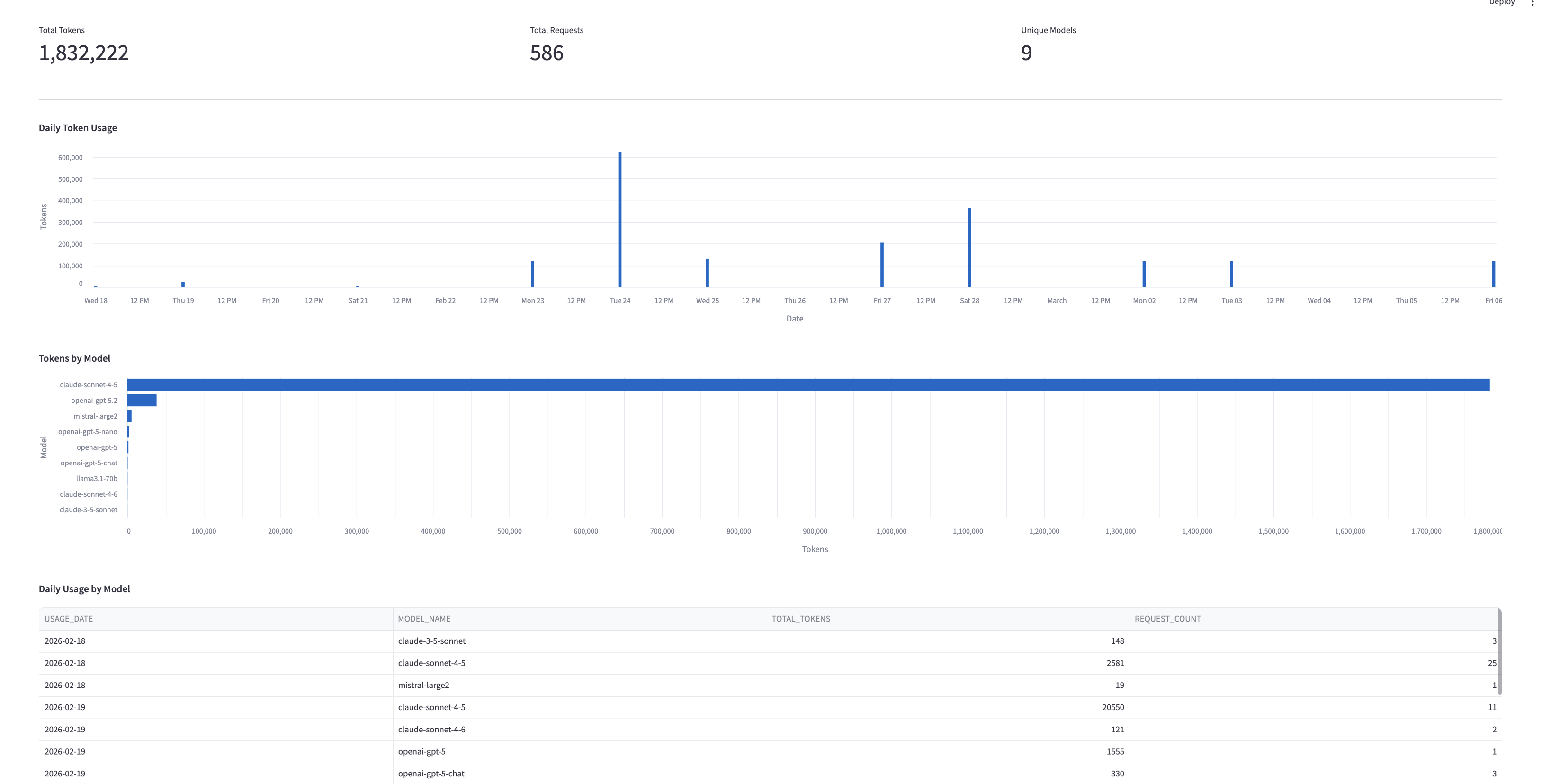Click the Total Tokens metric value

click(84, 53)
